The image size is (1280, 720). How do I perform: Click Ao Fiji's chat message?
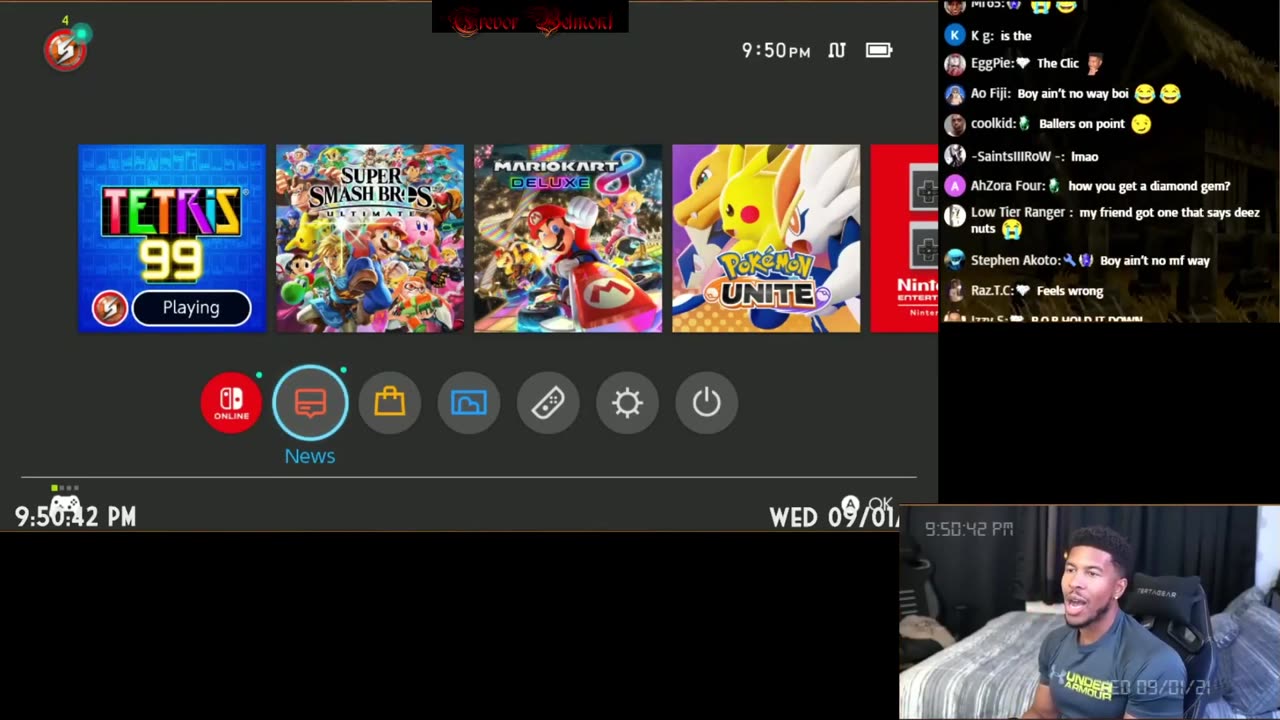[x=1063, y=94]
